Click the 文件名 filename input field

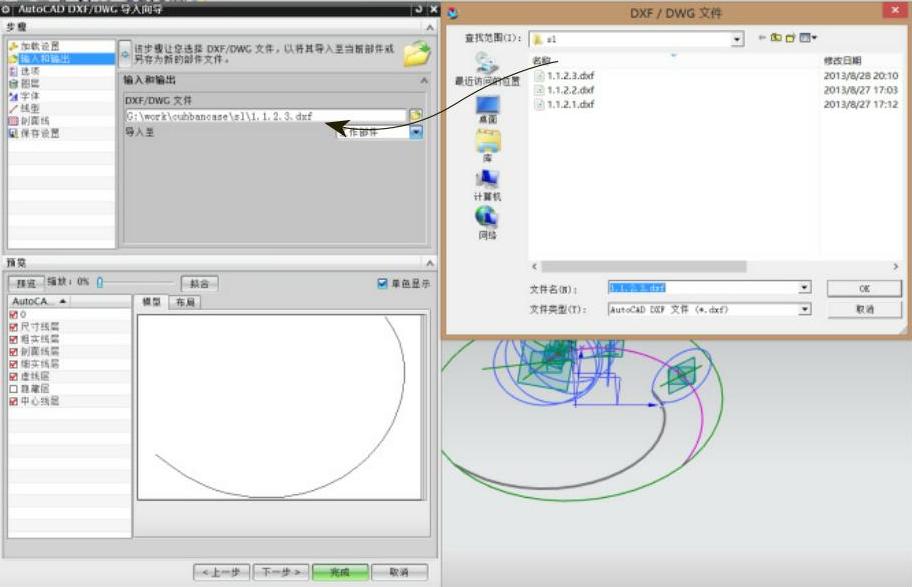click(x=703, y=287)
